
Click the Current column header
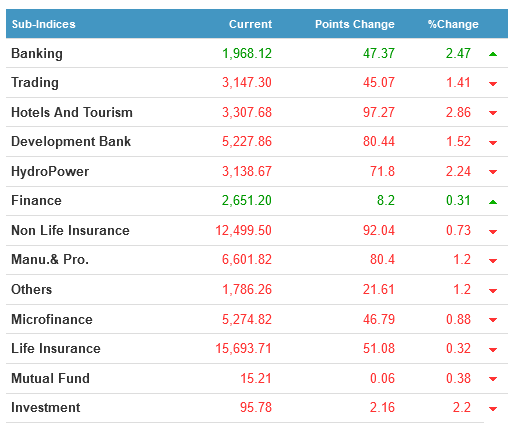[x=250, y=24]
